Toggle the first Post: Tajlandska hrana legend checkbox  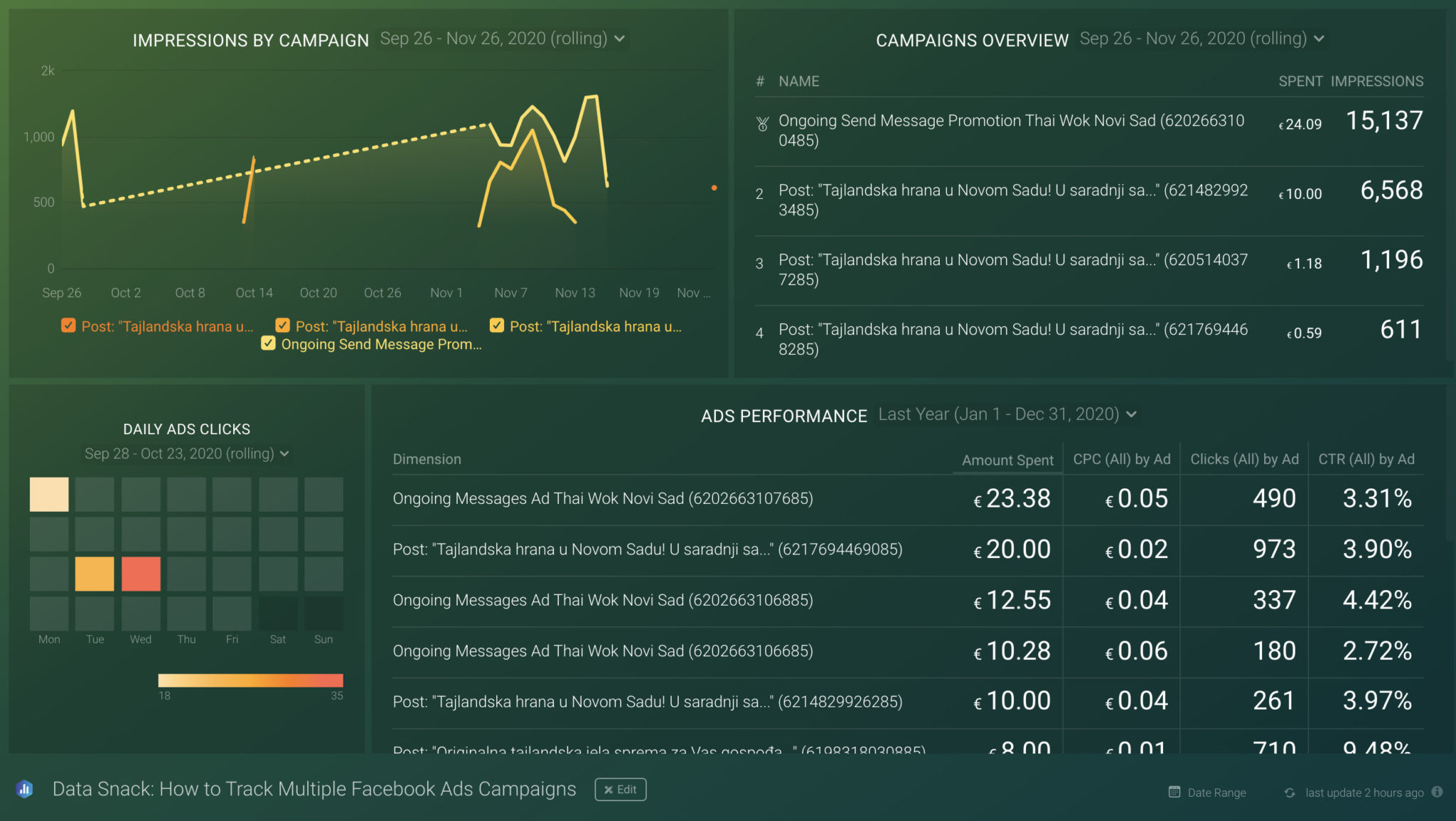[68, 326]
